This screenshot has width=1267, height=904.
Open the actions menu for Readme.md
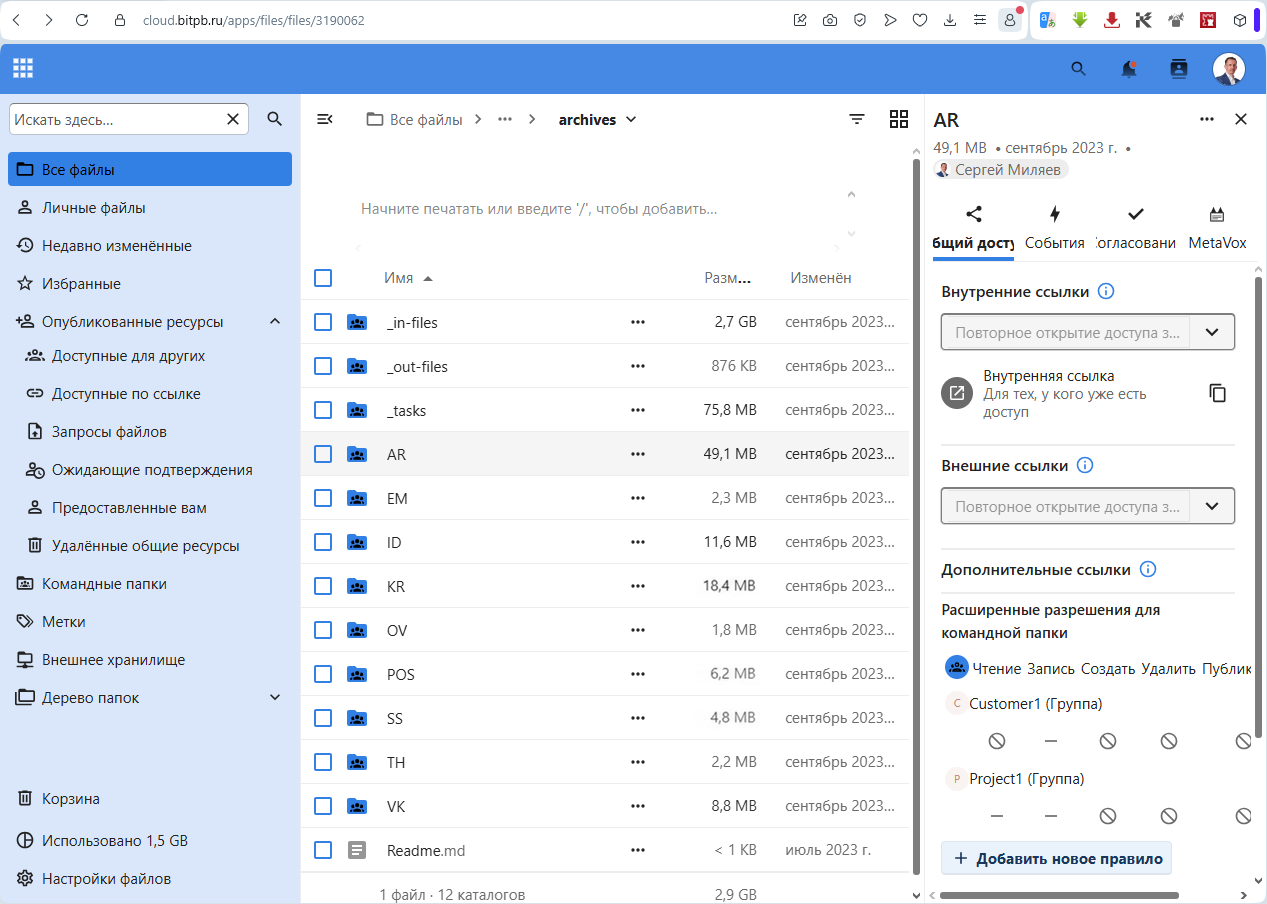(638, 850)
